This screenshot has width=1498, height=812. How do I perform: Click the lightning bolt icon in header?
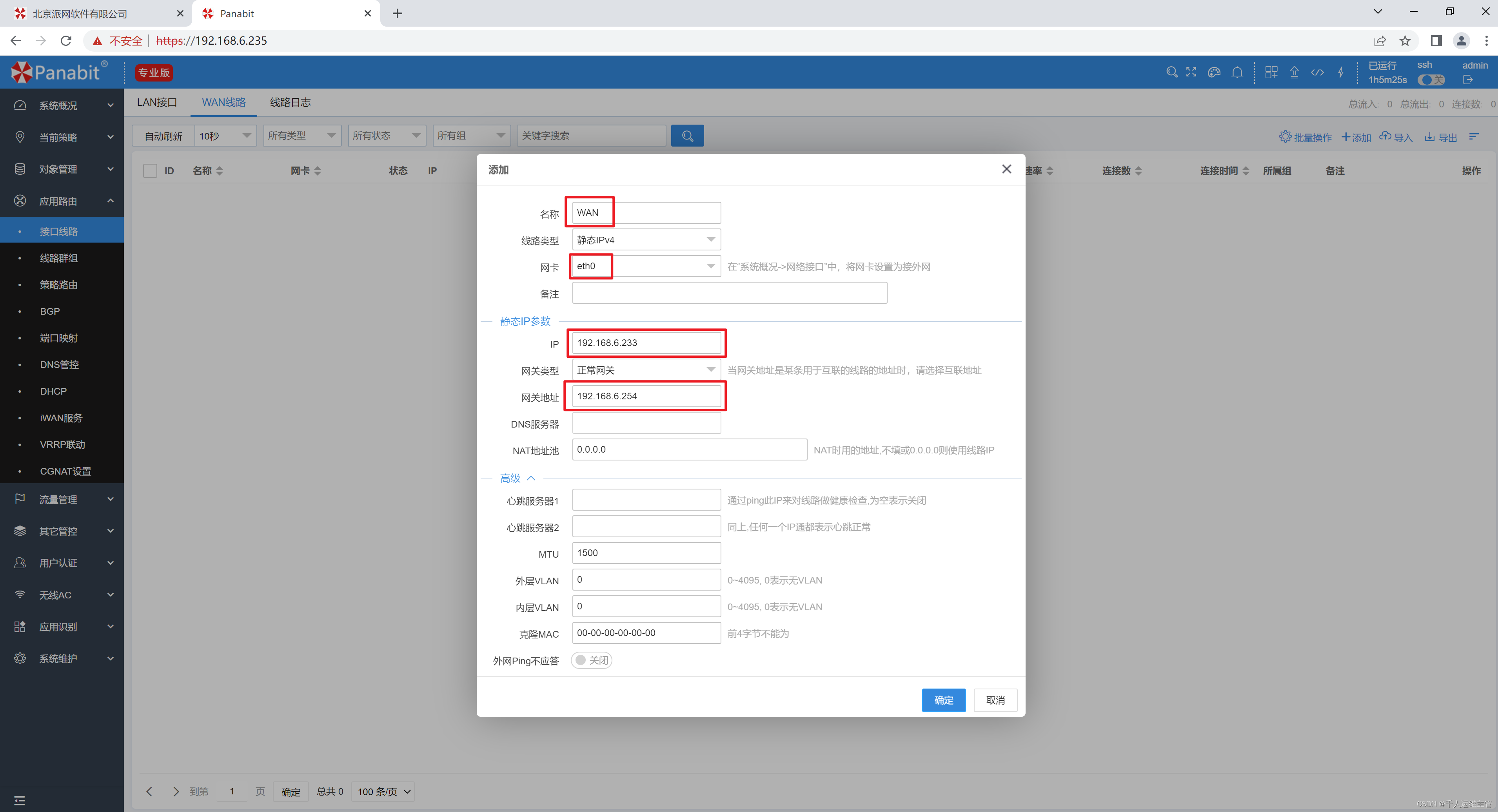(1341, 72)
